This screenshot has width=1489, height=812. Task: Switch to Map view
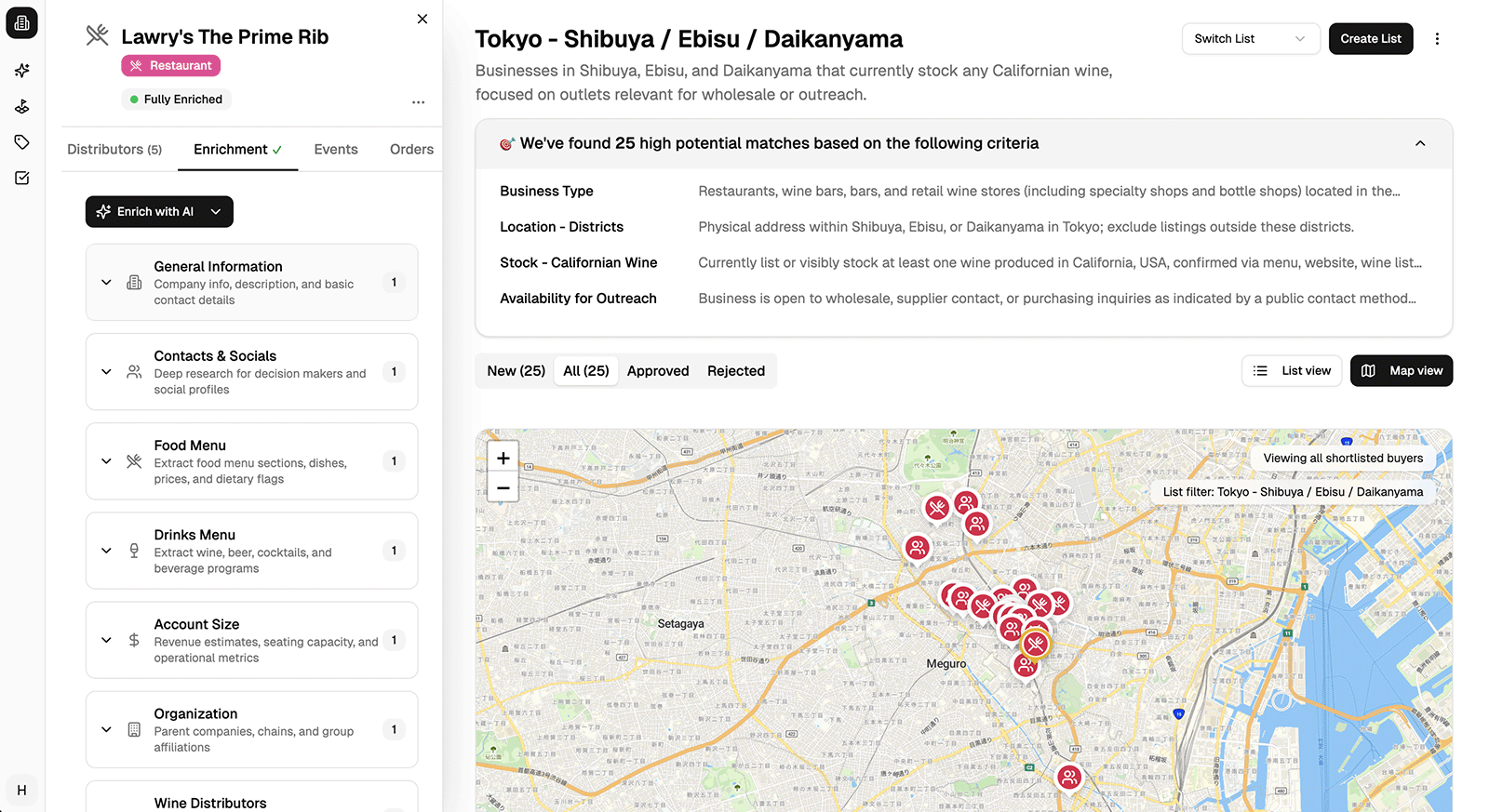tap(1402, 371)
